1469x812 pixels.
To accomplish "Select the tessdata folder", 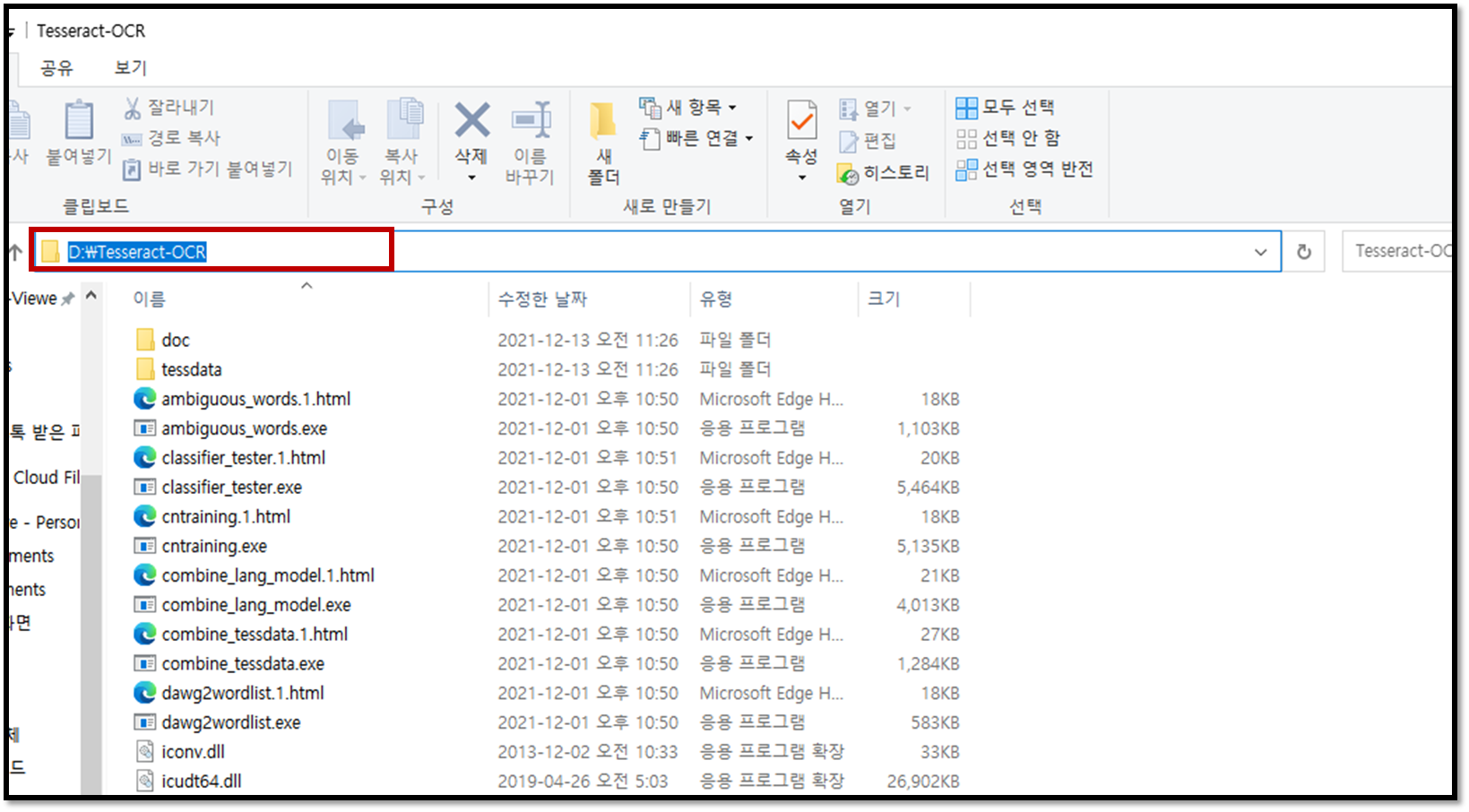I will click(x=191, y=369).
